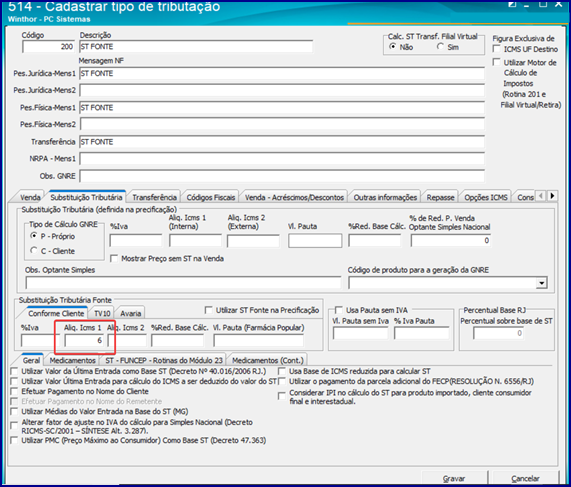This screenshot has width=571, height=487.
Task: Click the NRPA - Mens1 field
Action: click(x=282, y=159)
